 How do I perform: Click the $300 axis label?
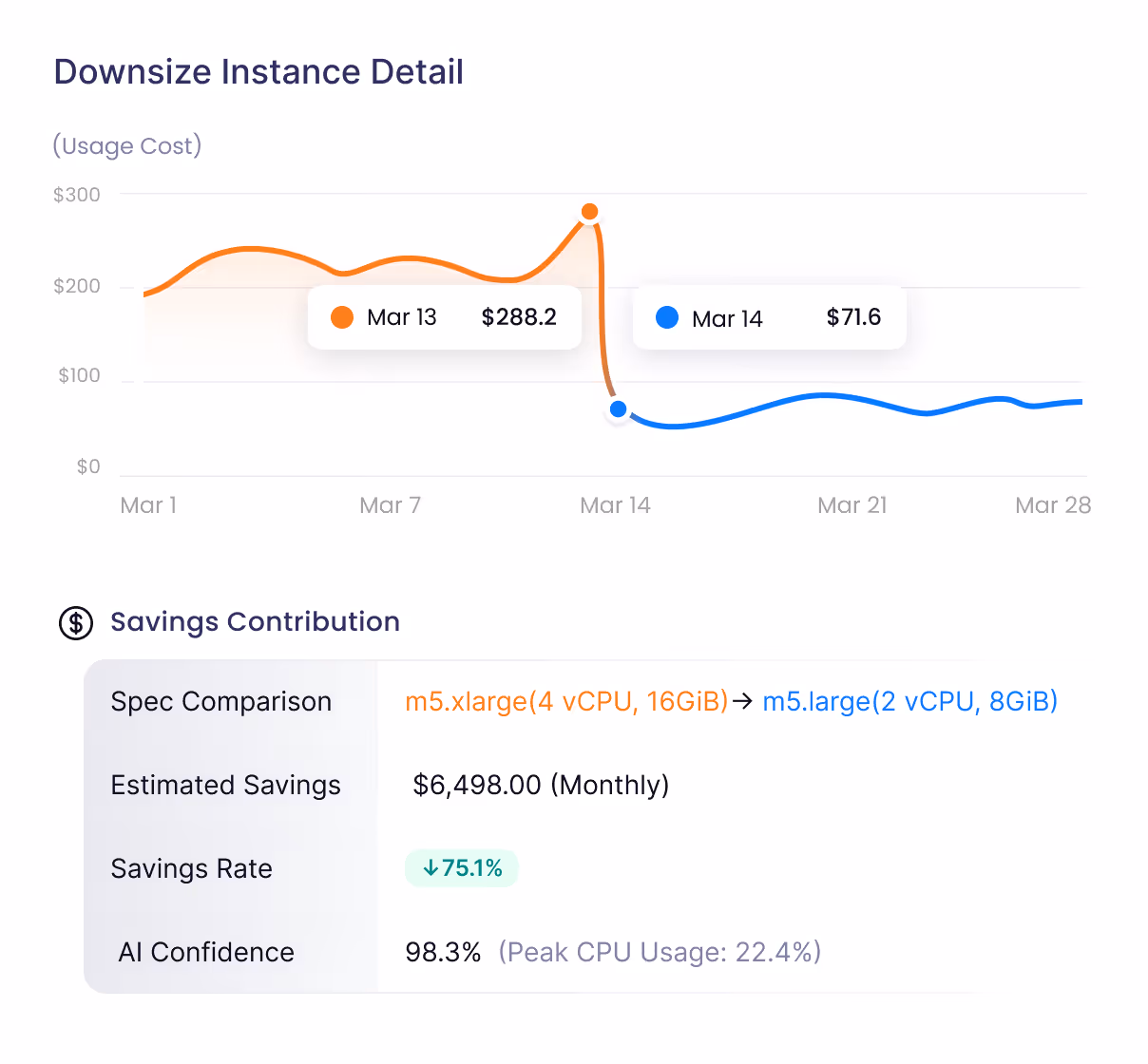click(77, 195)
